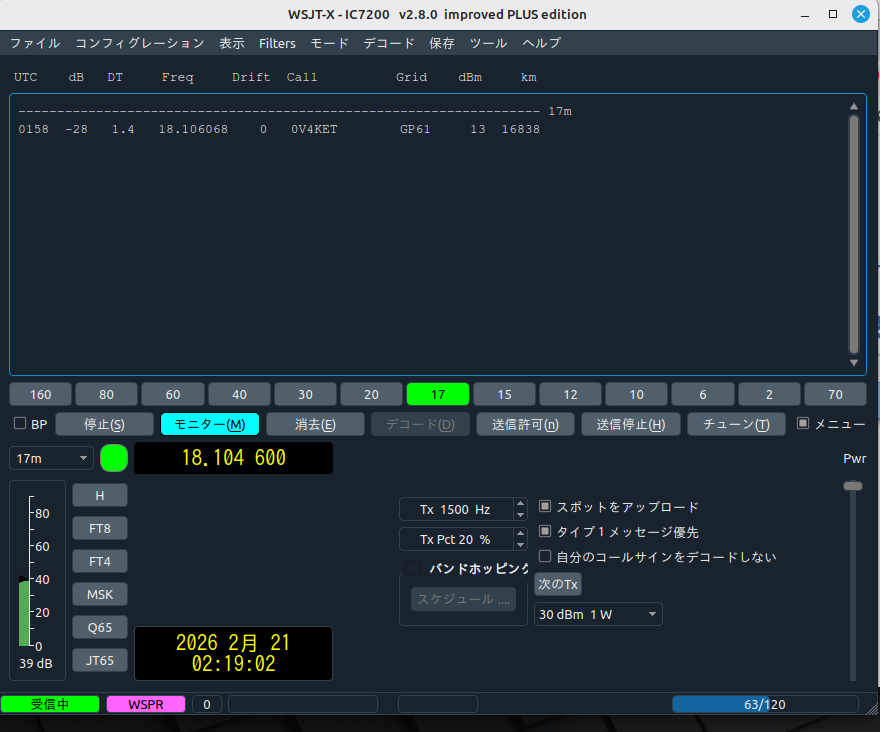Viewport: 880px width, 732px height.
Task: Expand the 30 dBm 1 W power dropdown
Action: (598, 613)
